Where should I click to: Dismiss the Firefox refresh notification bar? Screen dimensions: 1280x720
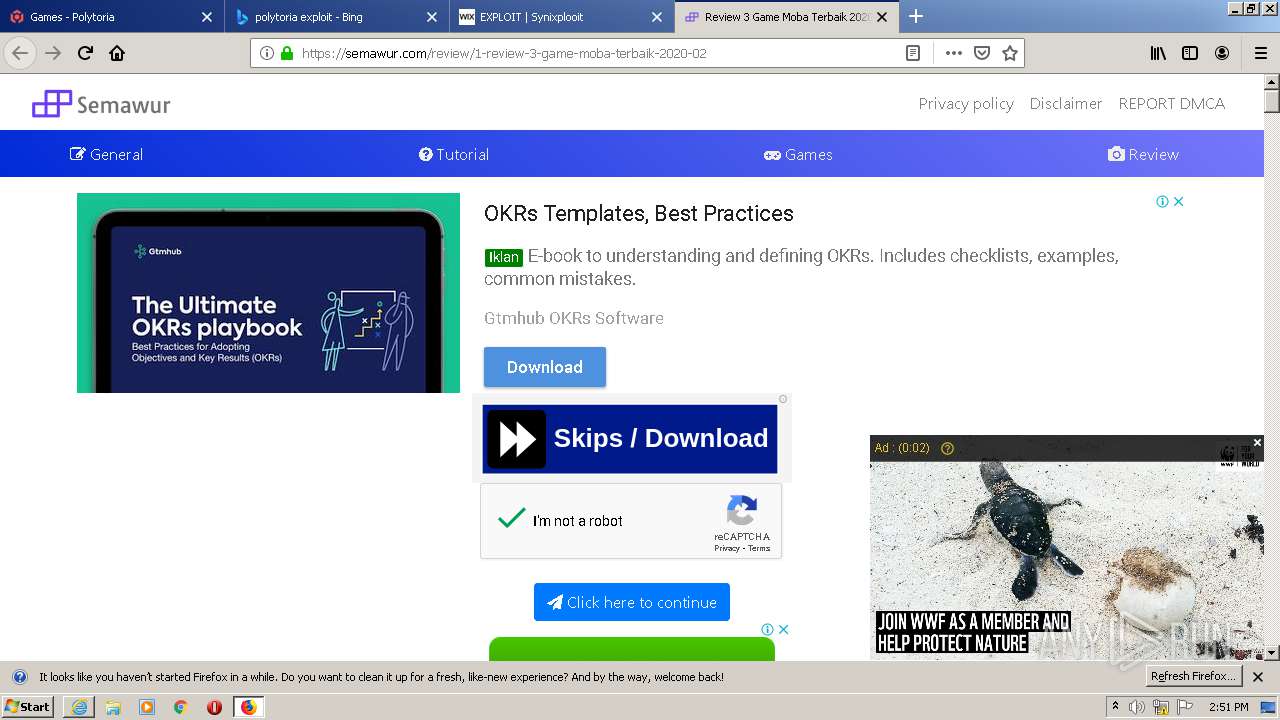(x=1258, y=677)
